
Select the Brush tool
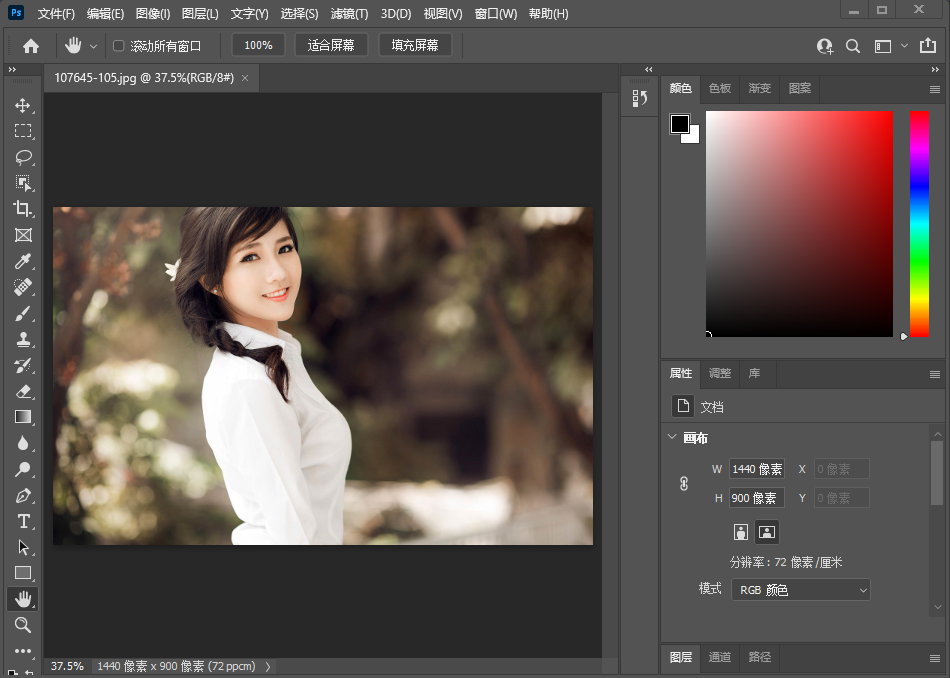click(x=22, y=314)
